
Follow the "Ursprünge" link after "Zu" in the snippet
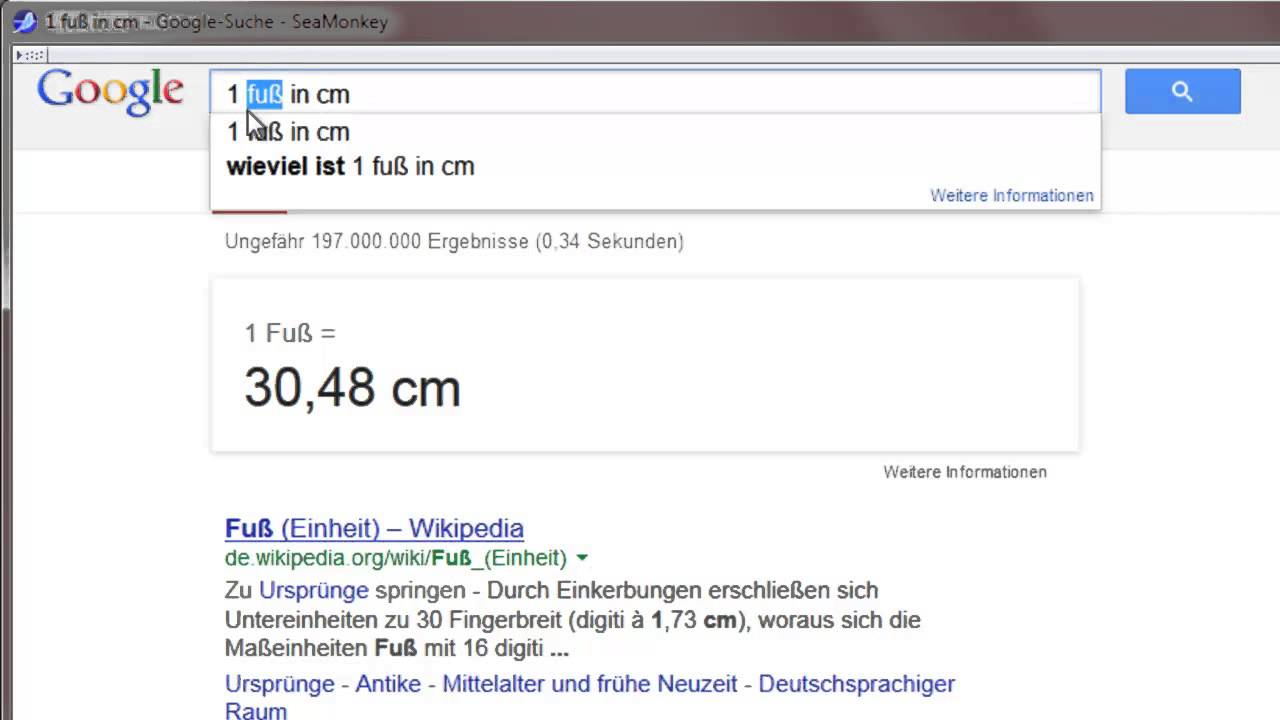click(314, 590)
